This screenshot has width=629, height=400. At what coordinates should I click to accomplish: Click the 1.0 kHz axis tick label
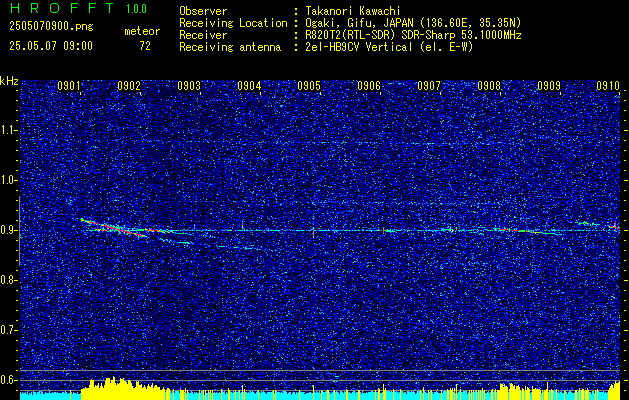coord(9,180)
